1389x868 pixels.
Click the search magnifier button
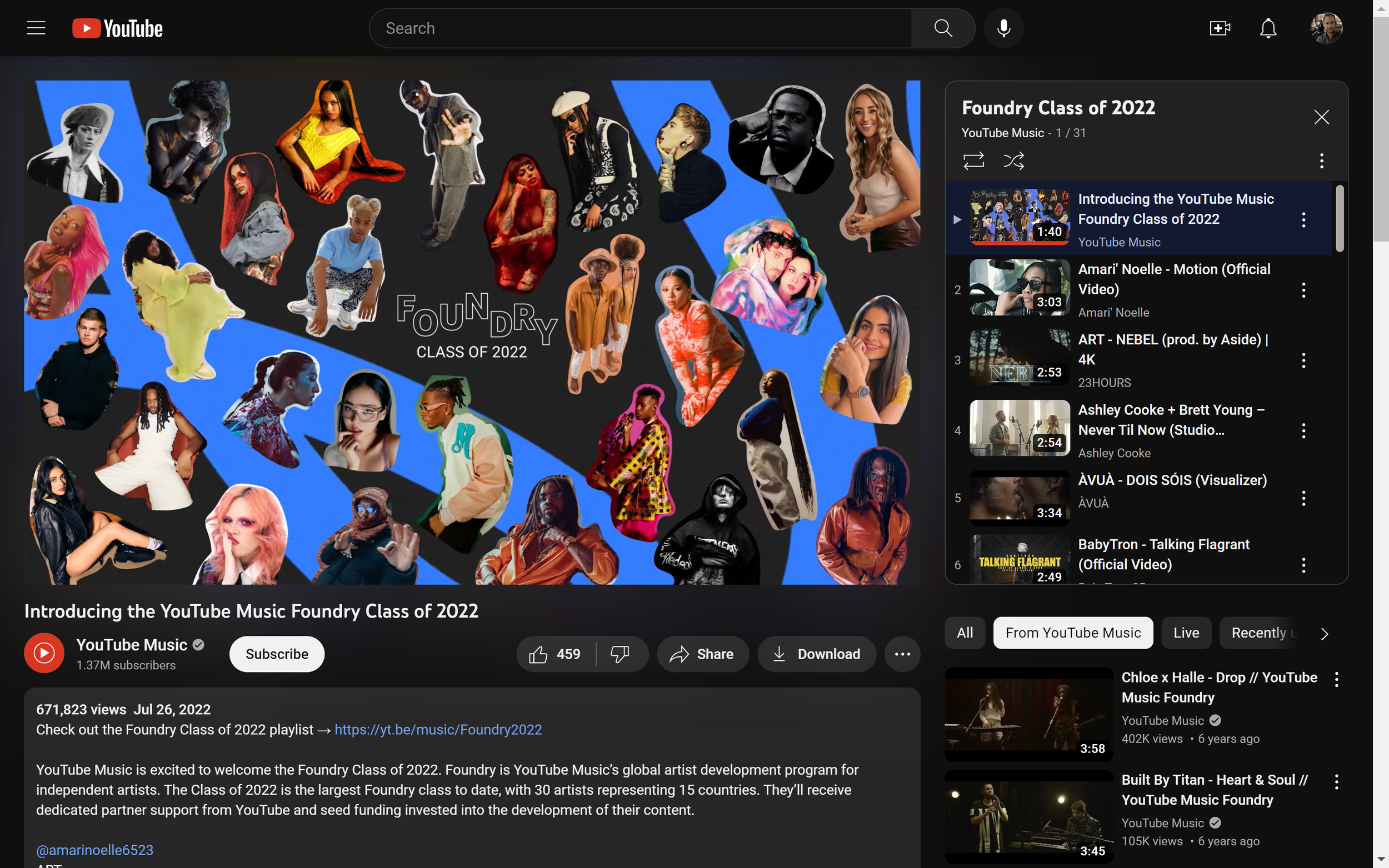tap(943, 28)
